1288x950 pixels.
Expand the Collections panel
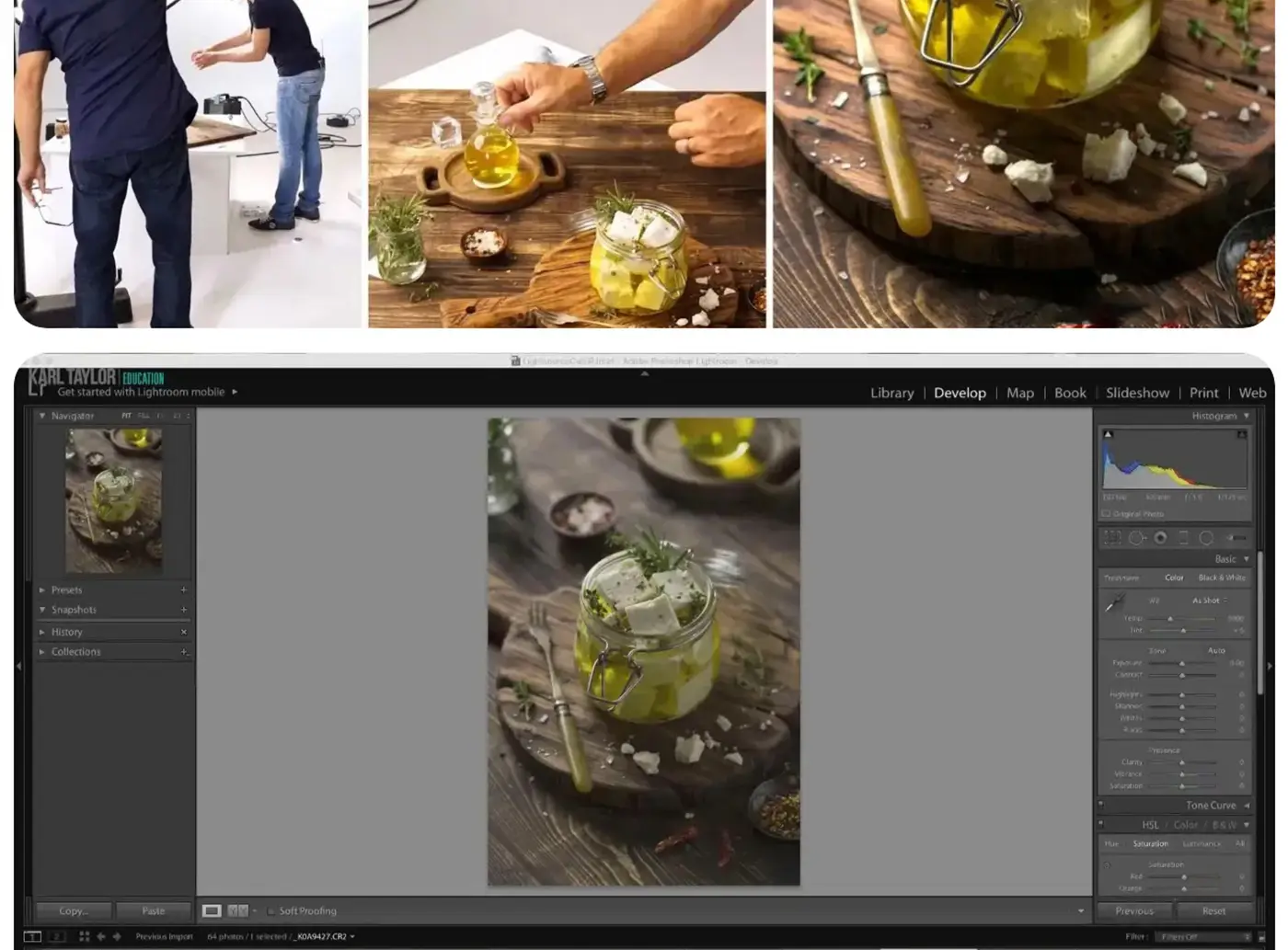click(42, 651)
